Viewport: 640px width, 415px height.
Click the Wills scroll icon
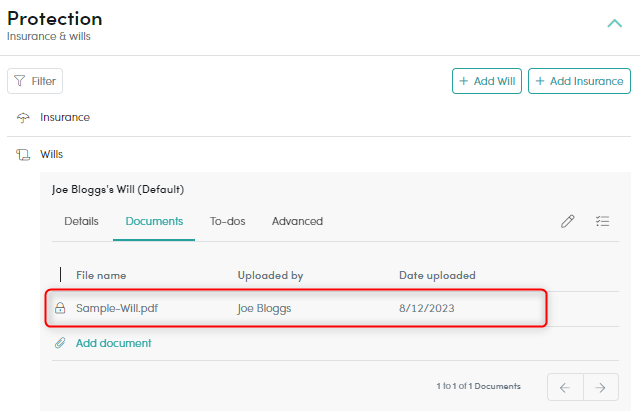(23, 155)
